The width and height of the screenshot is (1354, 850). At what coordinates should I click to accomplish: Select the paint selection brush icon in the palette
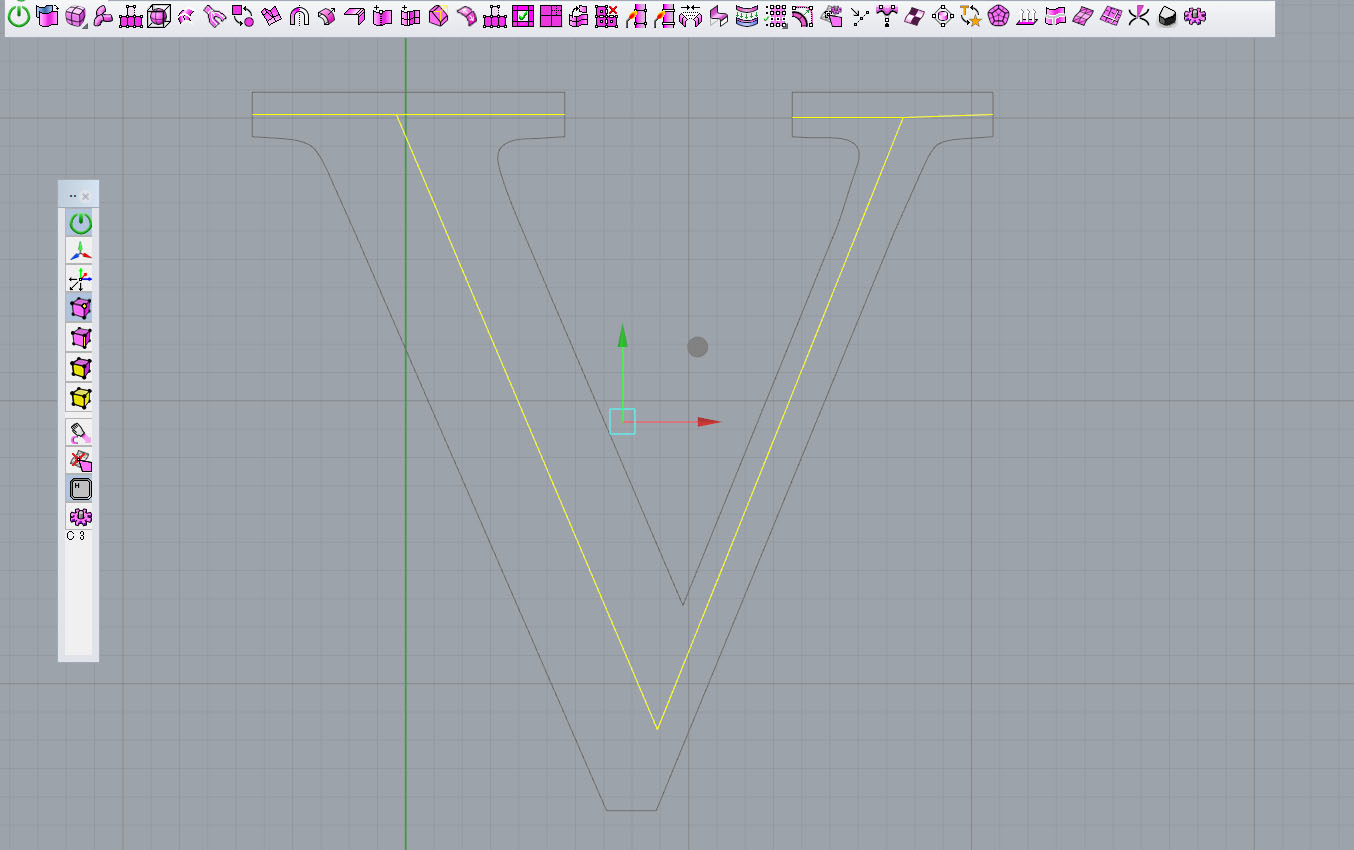coord(80,432)
